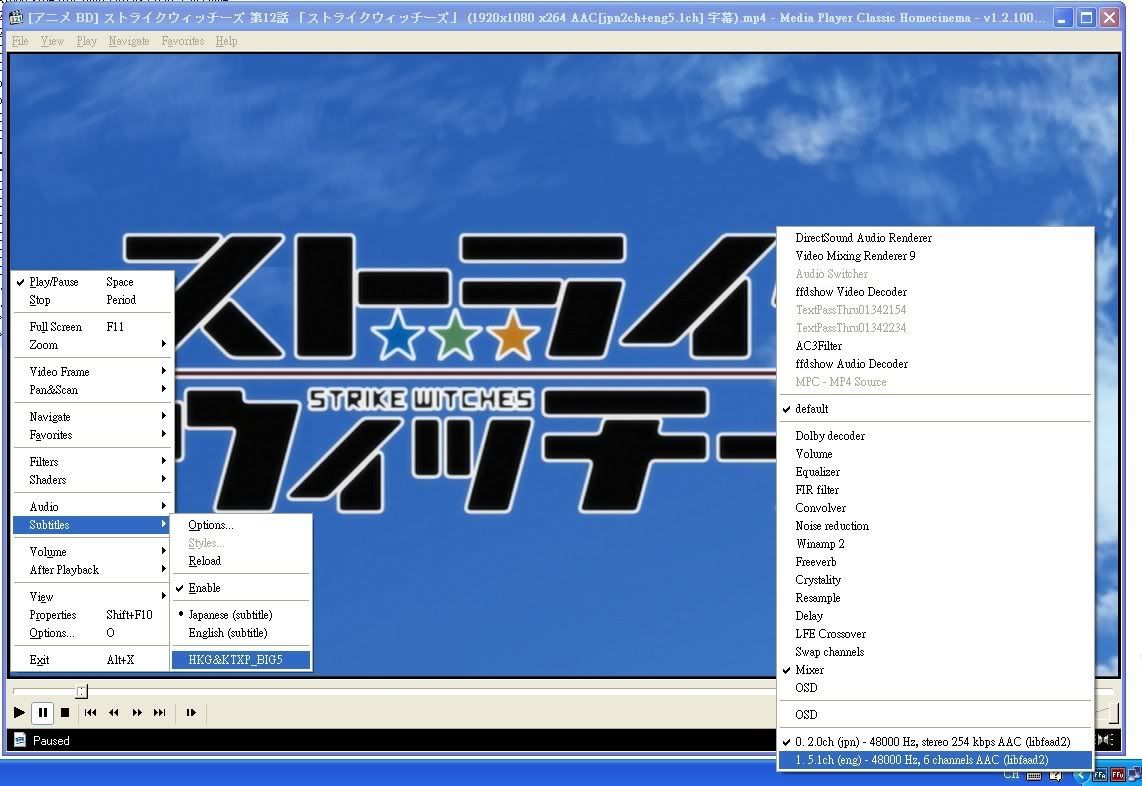Screen dimensions: 1142x786
Task: Open the View menu in the menu bar
Action: tap(52, 41)
